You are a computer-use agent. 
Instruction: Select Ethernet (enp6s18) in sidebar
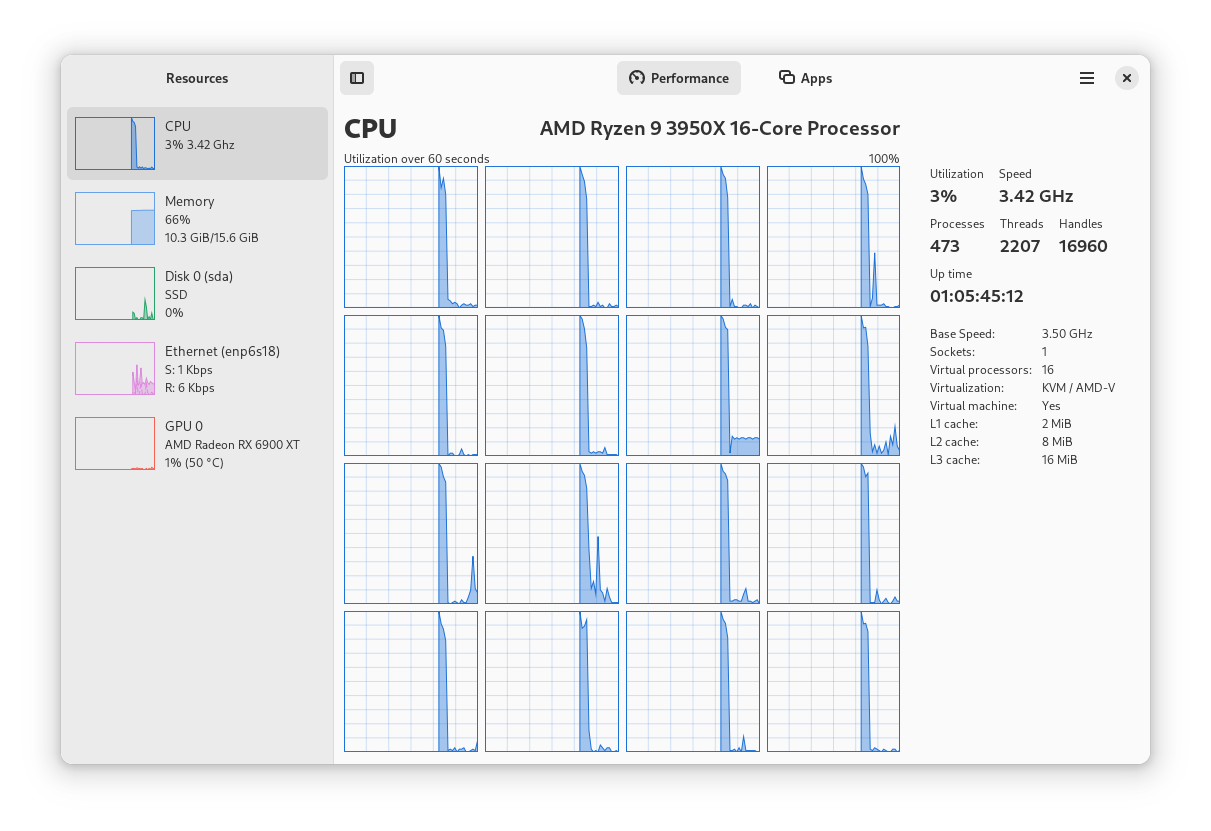197,368
